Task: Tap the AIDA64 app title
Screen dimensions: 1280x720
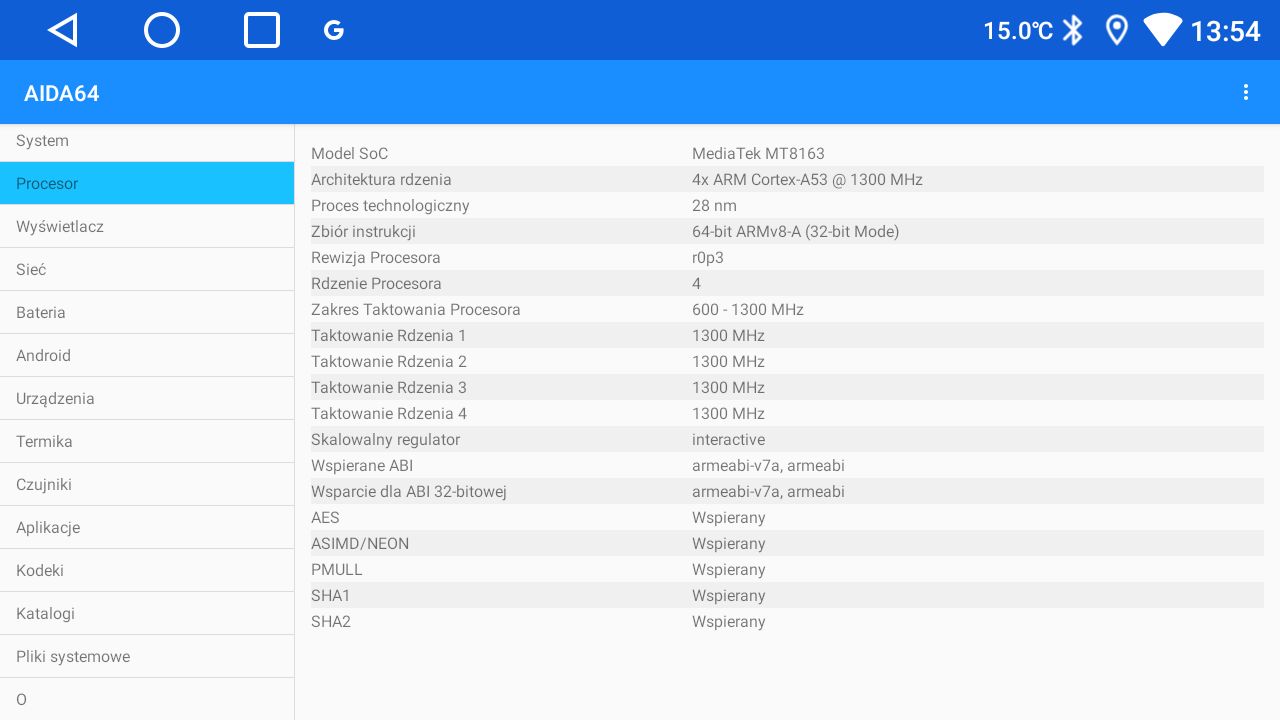Action: [x=62, y=93]
